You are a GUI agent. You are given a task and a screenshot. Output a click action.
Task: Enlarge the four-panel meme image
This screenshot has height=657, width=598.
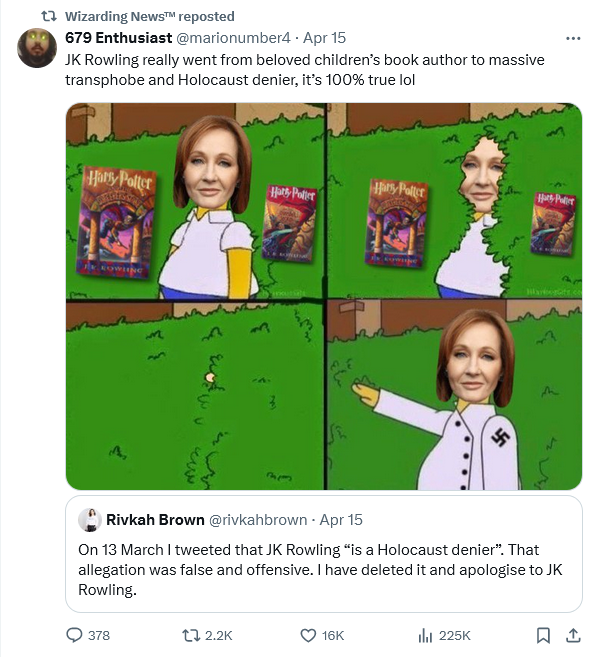[324, 296]
